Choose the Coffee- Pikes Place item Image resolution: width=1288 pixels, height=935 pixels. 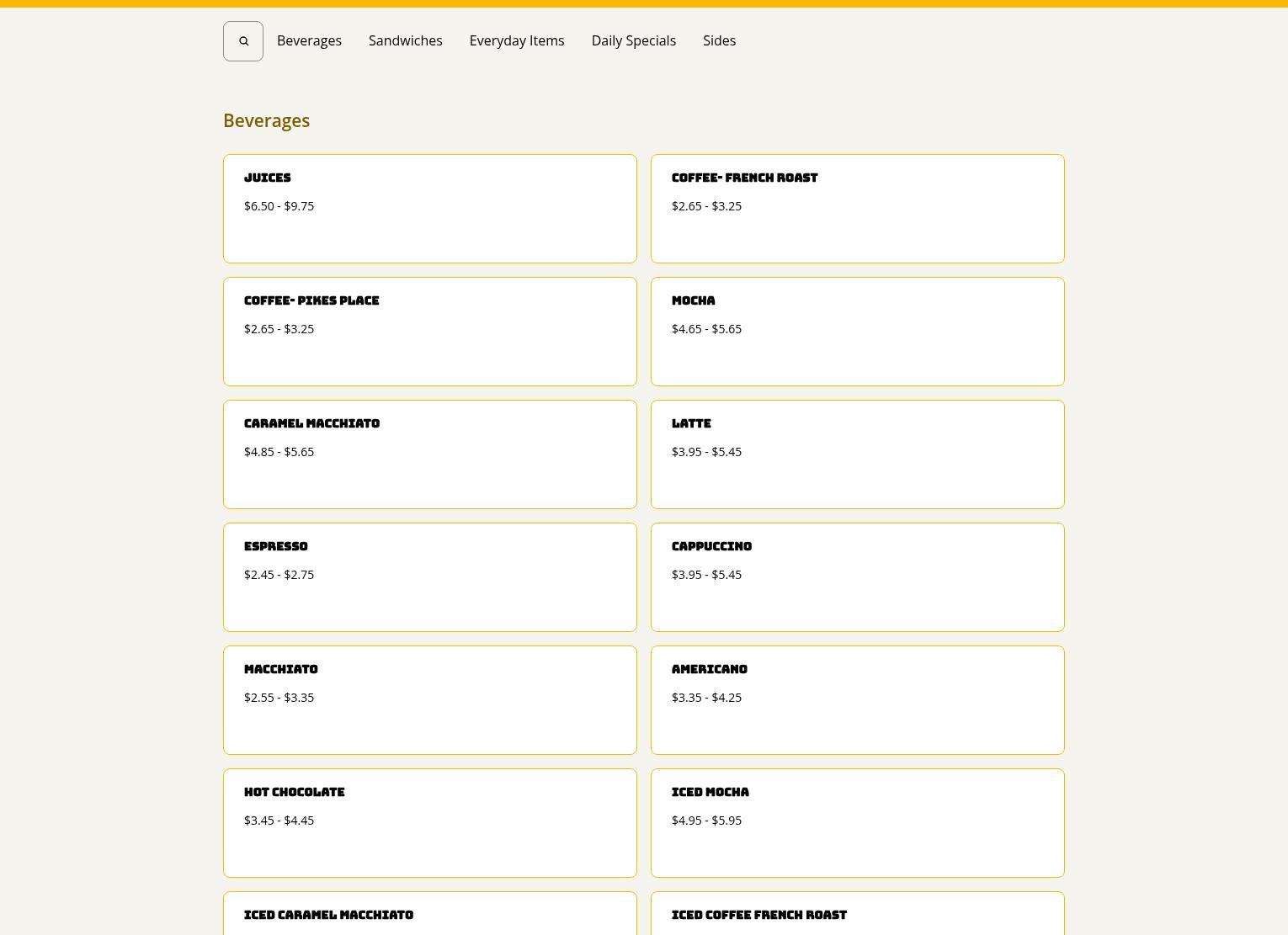[429, 332]
